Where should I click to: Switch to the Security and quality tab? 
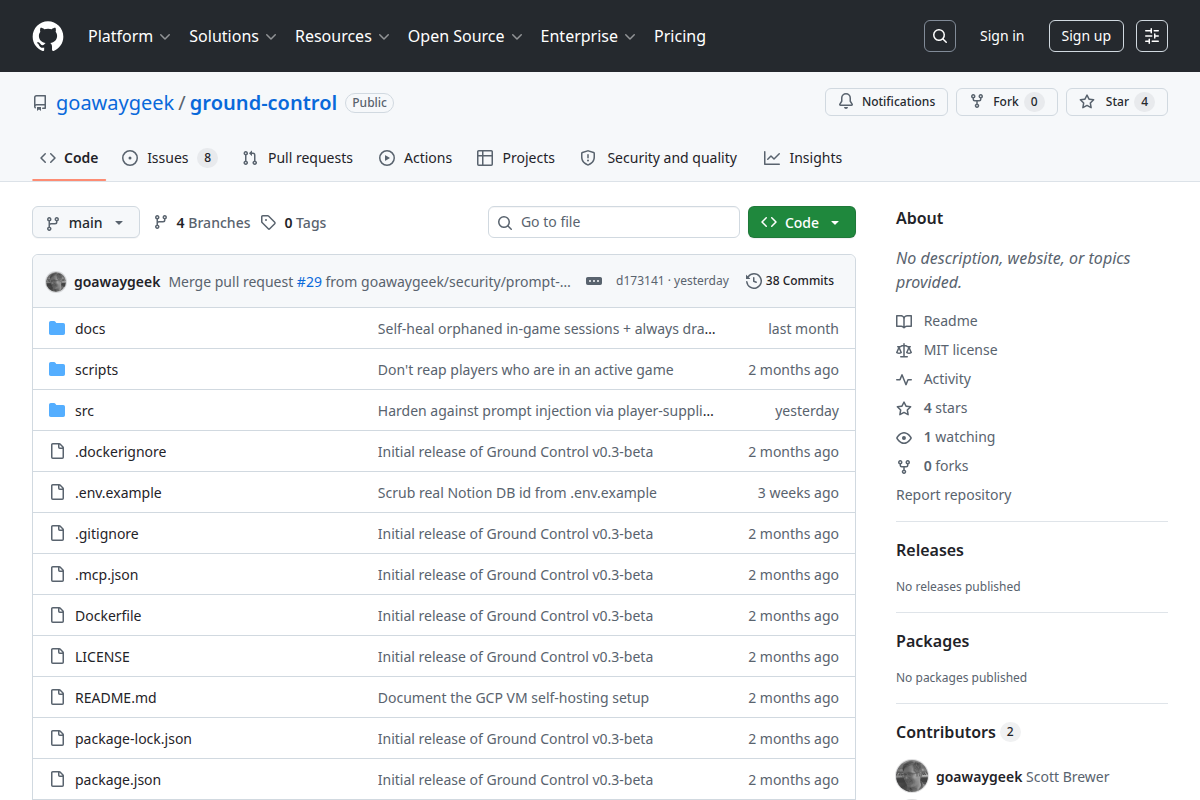tap(659, 158)
